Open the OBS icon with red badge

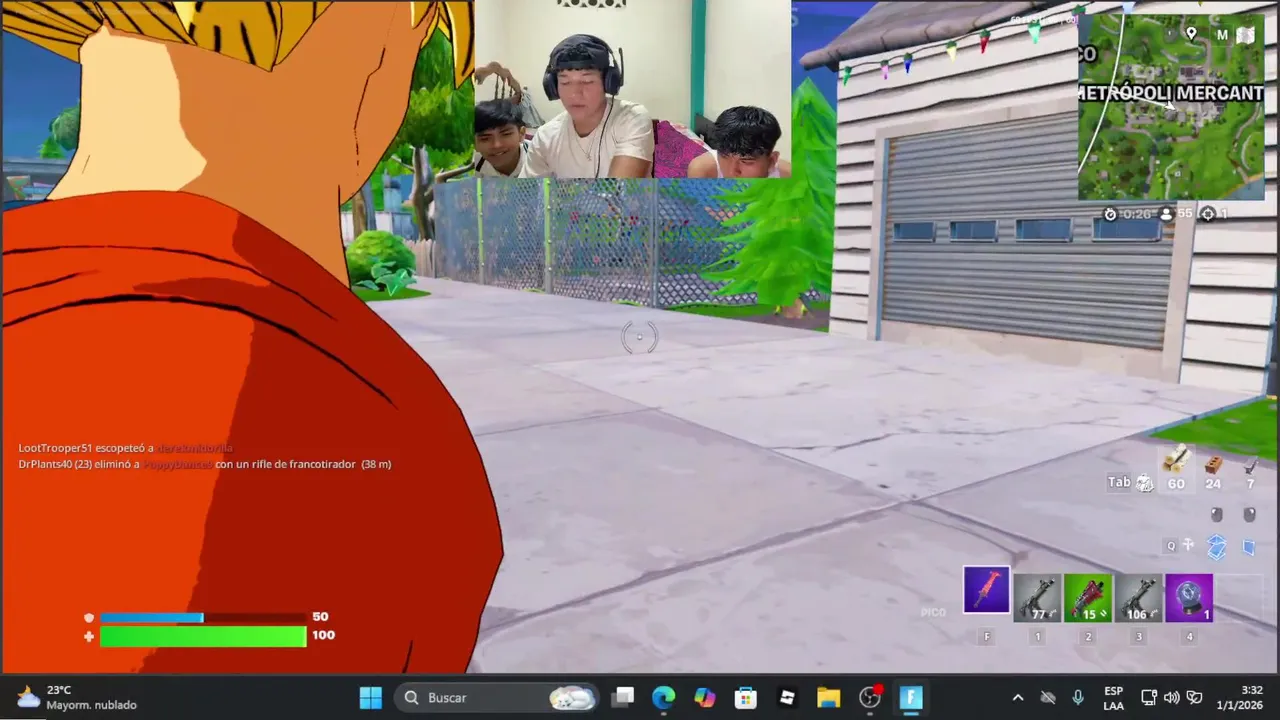coord(870,697)
